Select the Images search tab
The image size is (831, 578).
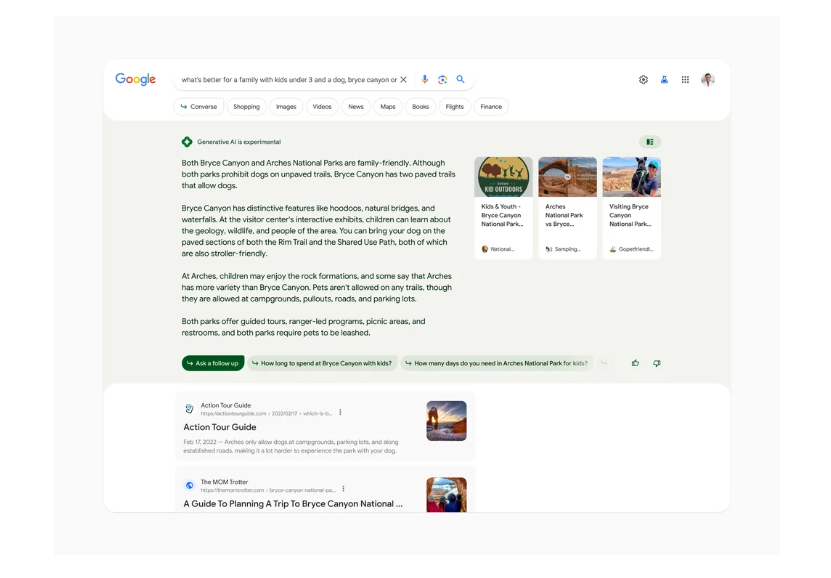(x=286, y=107)
